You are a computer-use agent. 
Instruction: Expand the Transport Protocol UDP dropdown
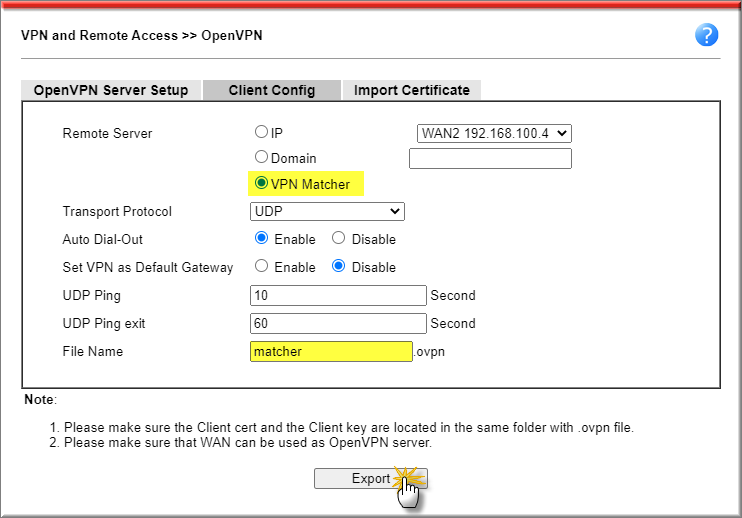click(327, 211)
